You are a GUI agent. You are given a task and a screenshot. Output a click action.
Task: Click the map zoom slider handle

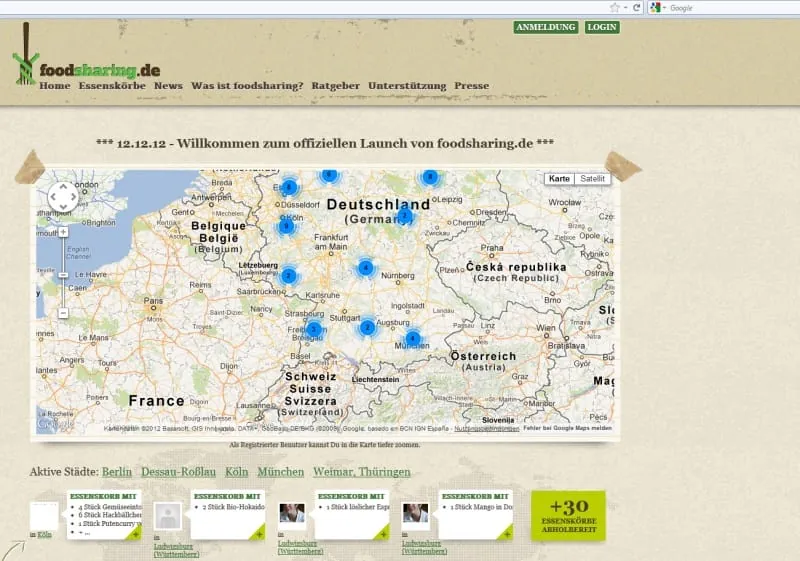63,274
